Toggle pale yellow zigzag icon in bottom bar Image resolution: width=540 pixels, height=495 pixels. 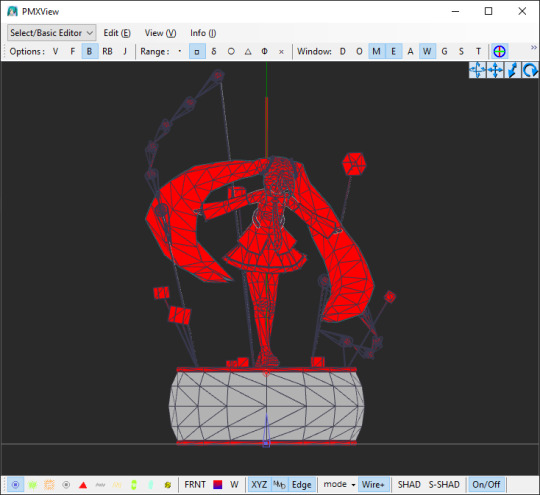pos(117,485)
